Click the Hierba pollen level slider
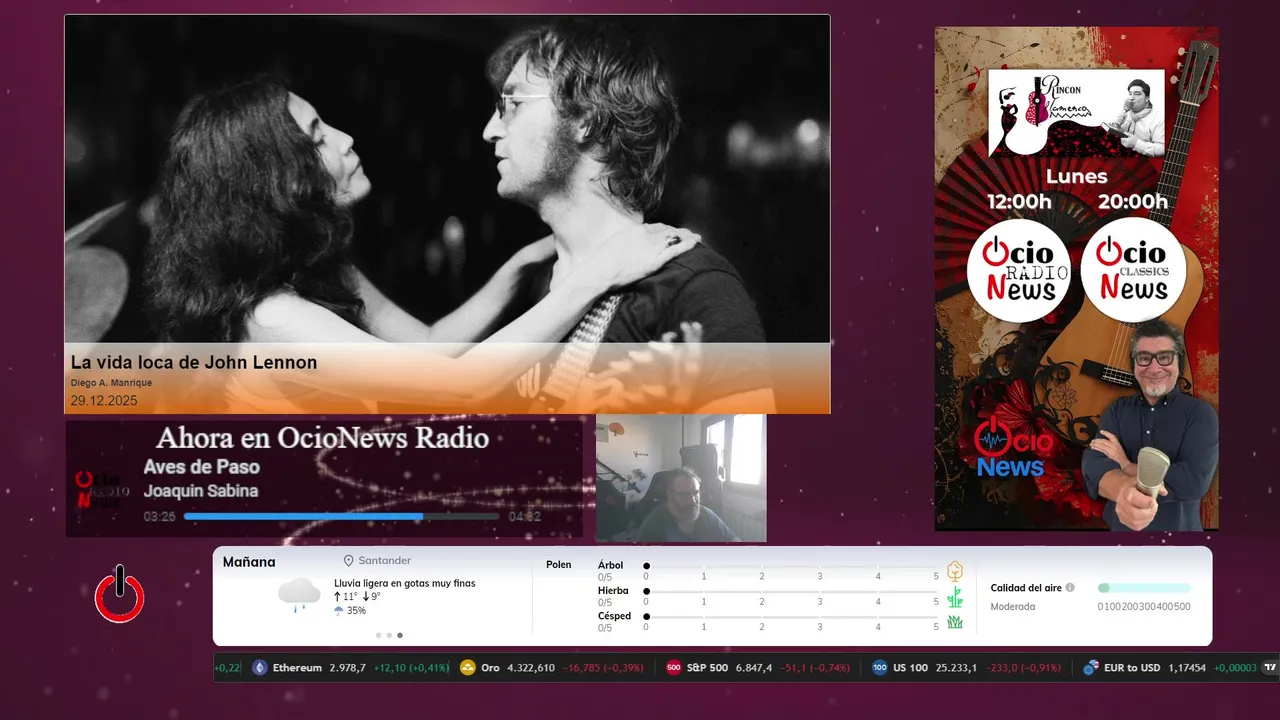This screenshot has height=720, width=1280. (791, 592)
